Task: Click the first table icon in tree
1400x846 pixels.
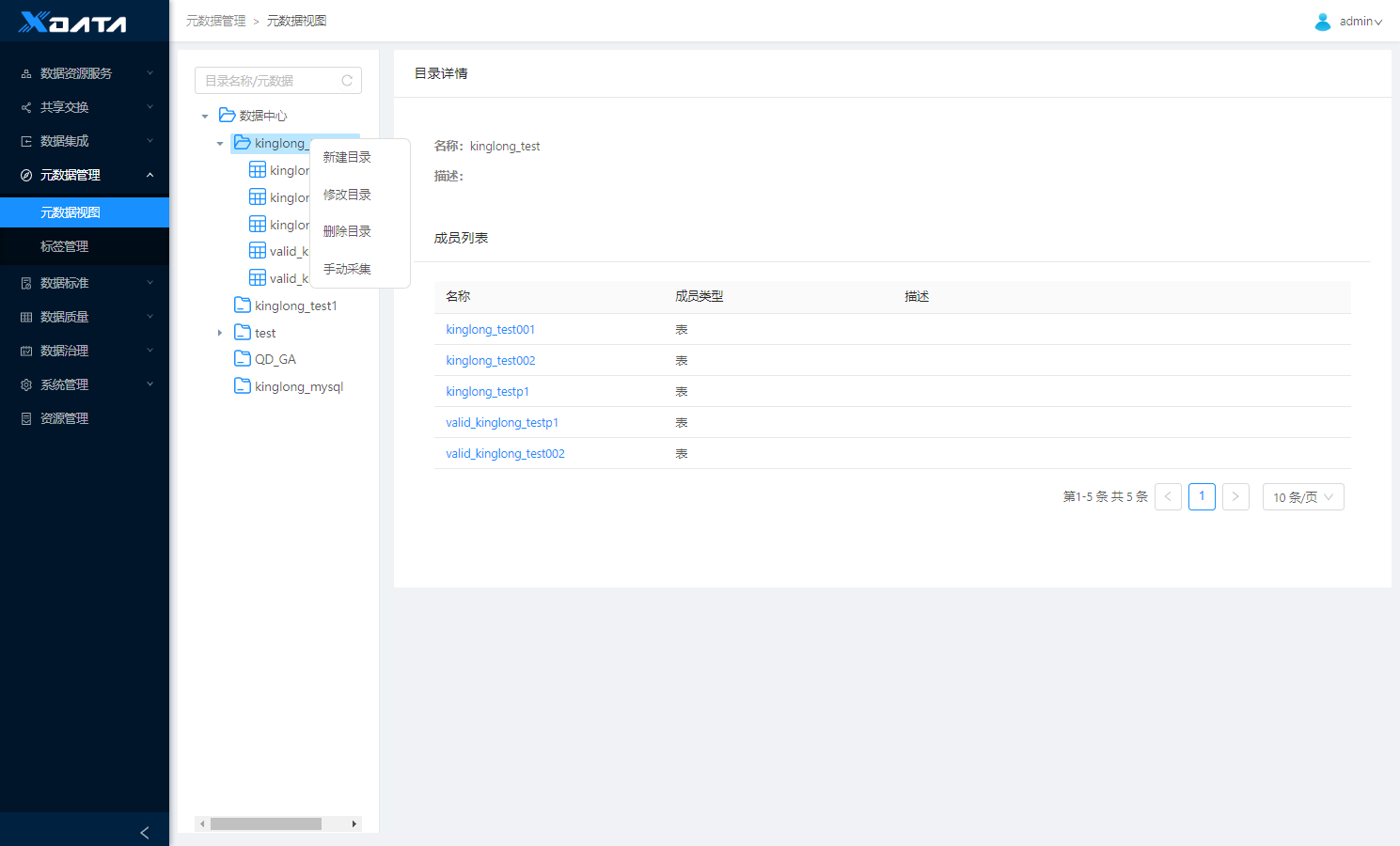Action: coord(258,169)
